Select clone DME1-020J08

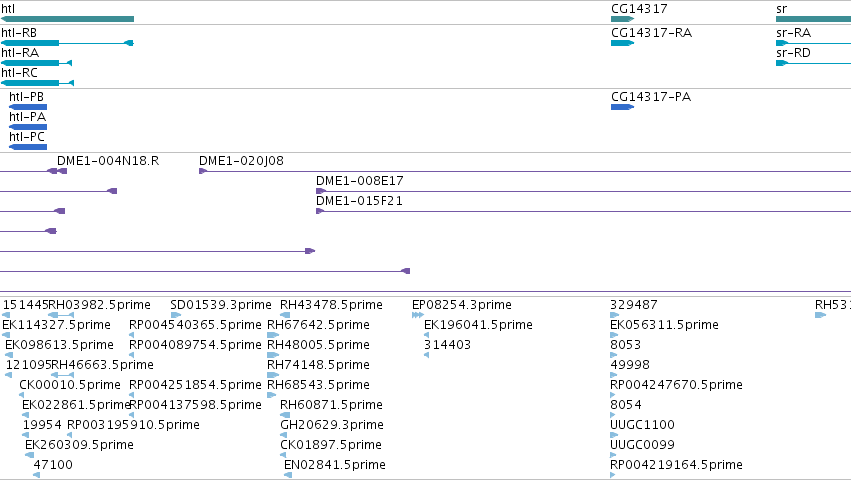pyautogui.click(x=525, y=171)
